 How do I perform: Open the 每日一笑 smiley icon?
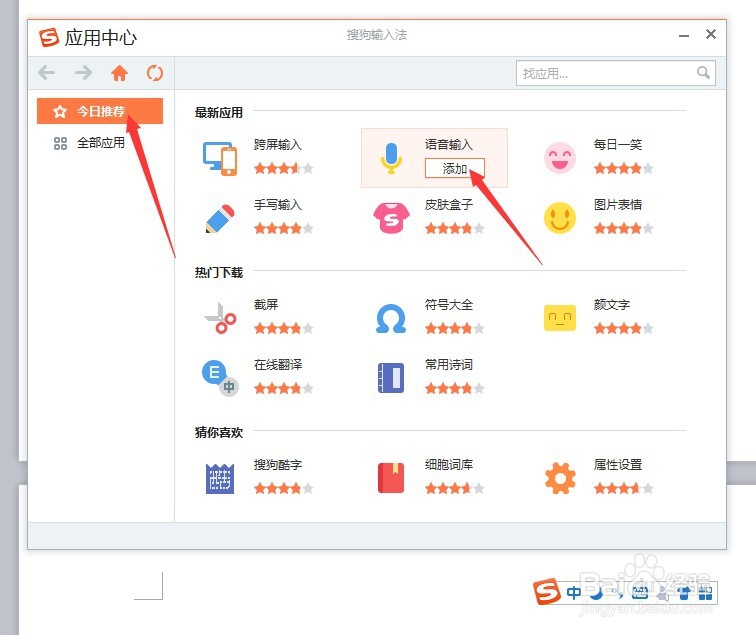click(x=560, y=158)
